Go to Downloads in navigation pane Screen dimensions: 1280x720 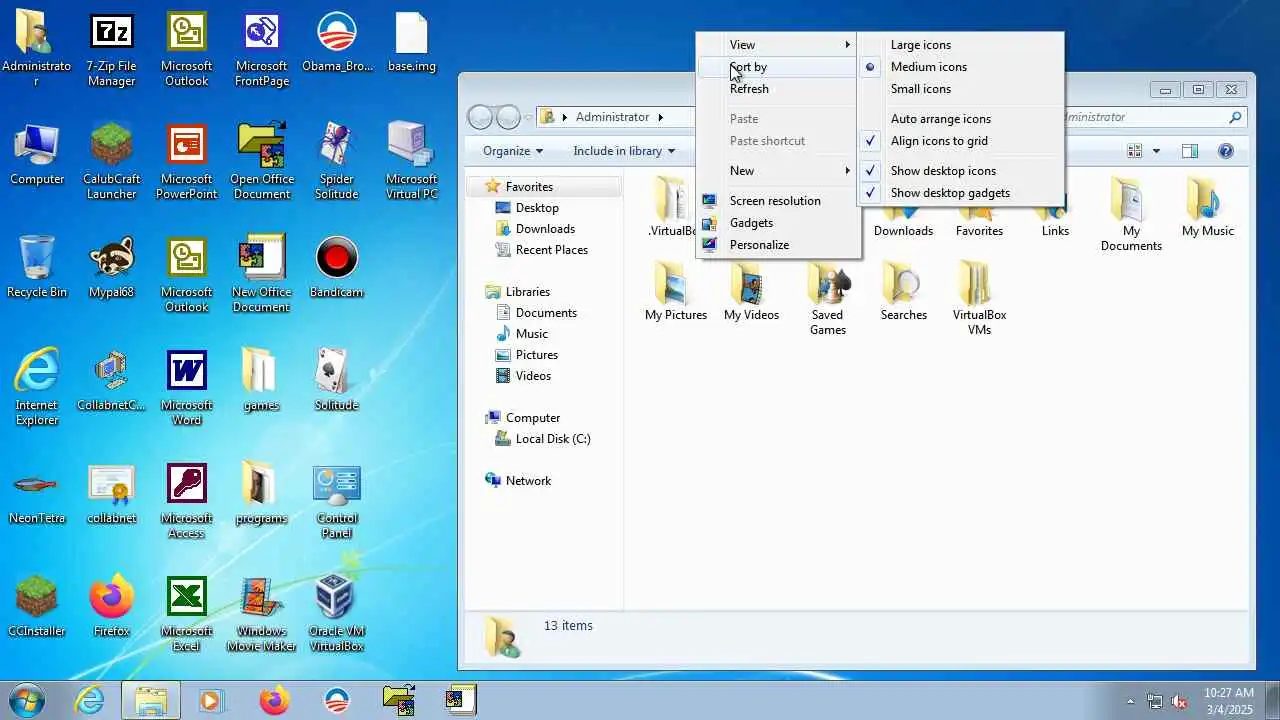[545, 229]
